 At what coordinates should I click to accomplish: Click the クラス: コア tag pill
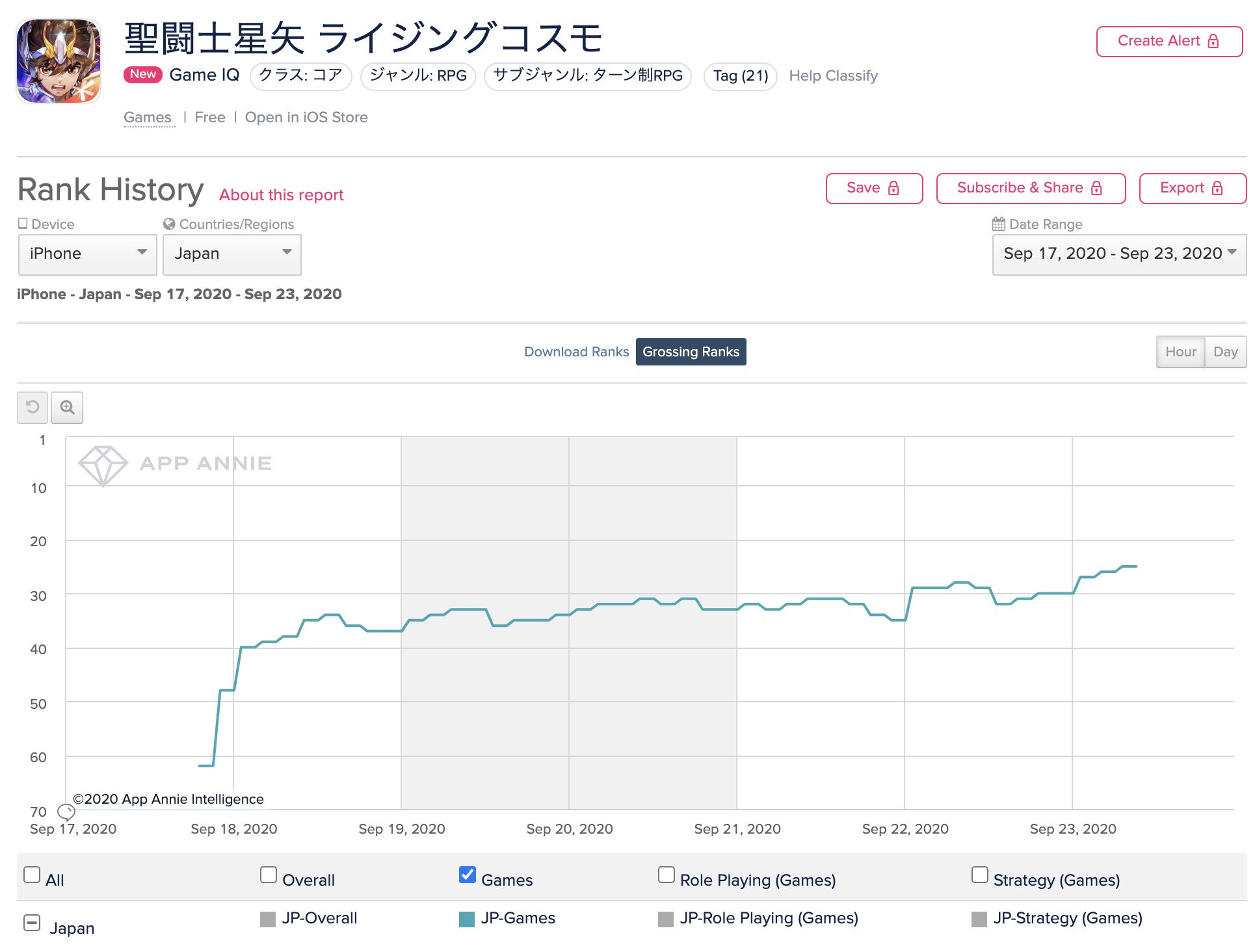pyautogui.click(x=300, y=76)
